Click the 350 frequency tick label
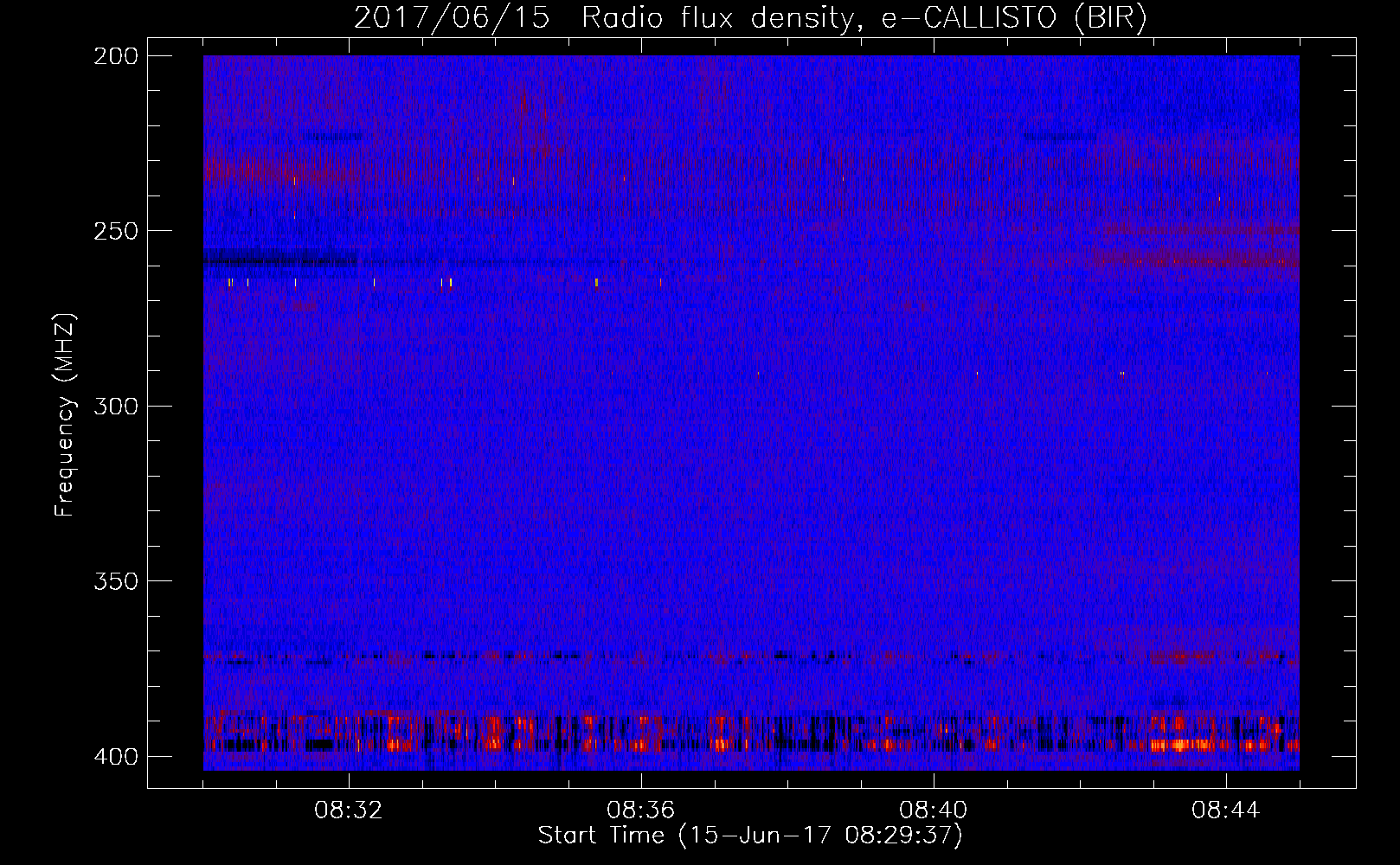 coord(115,581)
